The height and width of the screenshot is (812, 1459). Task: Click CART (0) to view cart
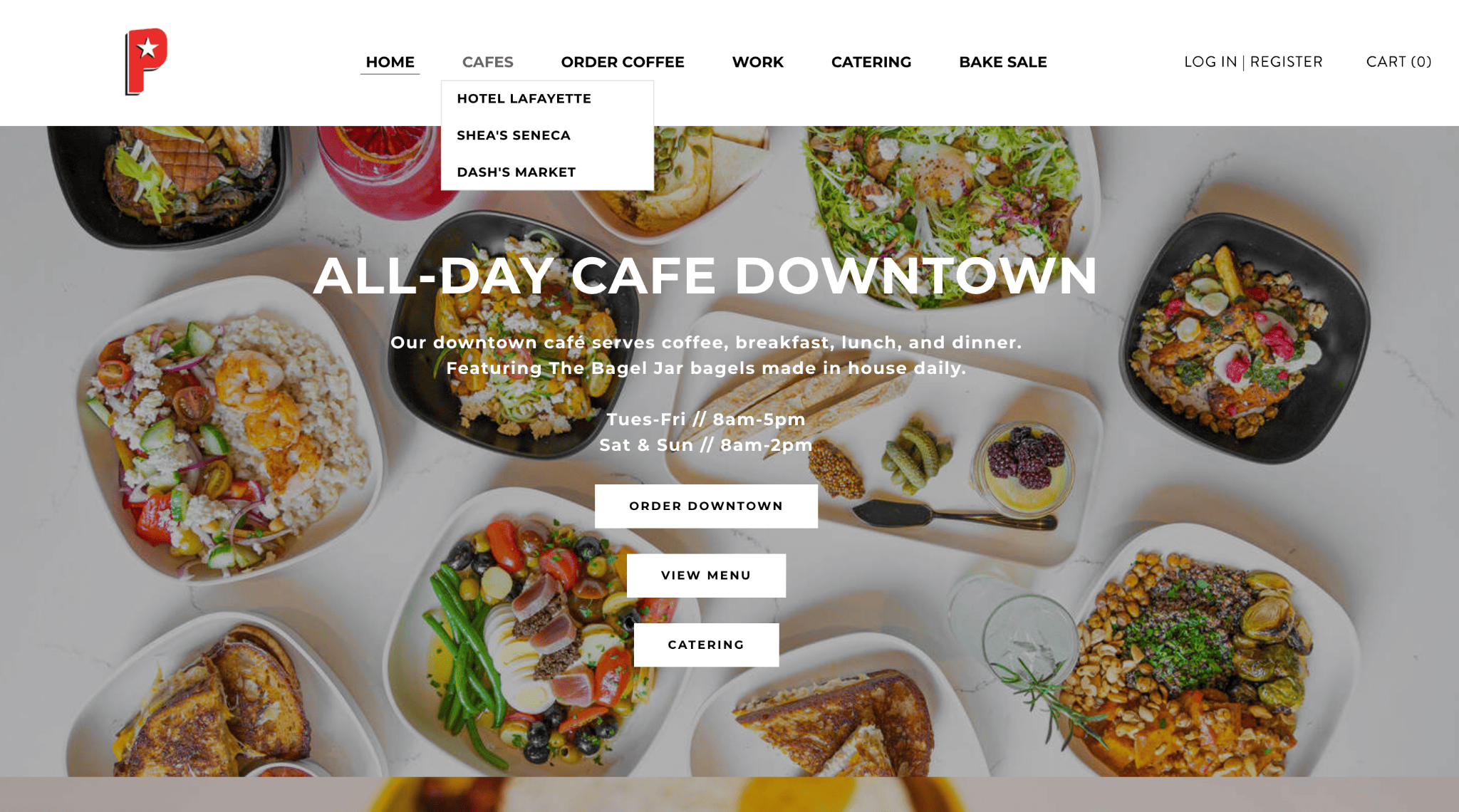pyautogui.click(x=1398, y=62)
